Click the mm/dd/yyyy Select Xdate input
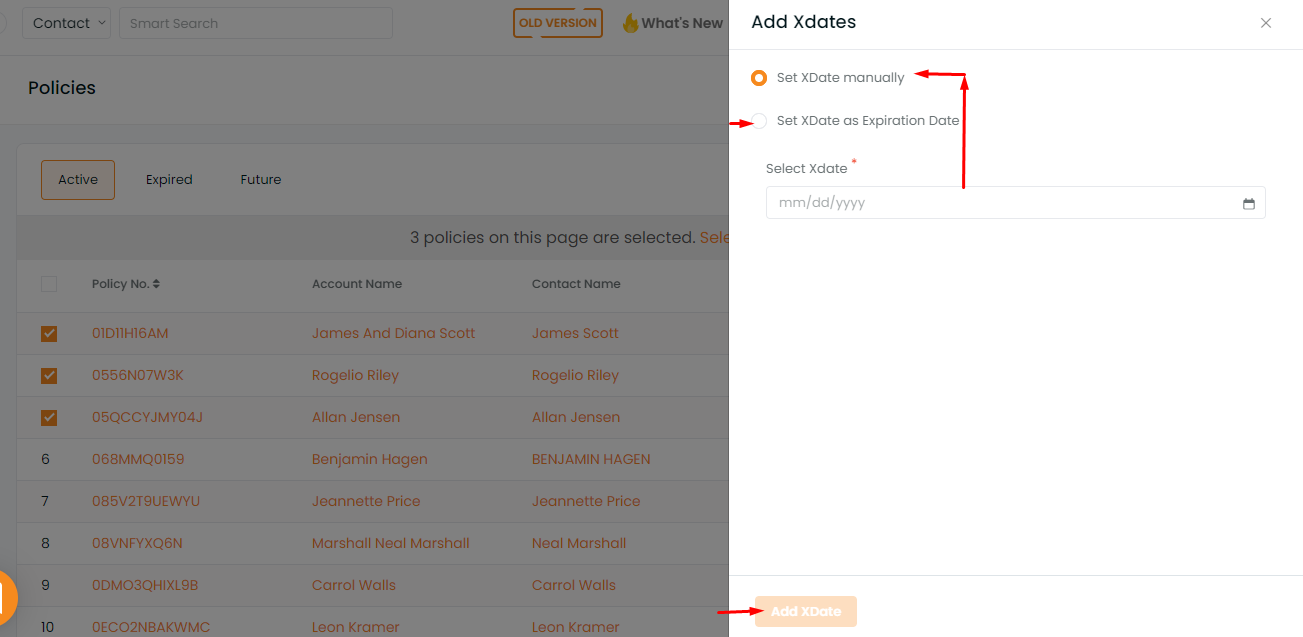 point(1016,203)
